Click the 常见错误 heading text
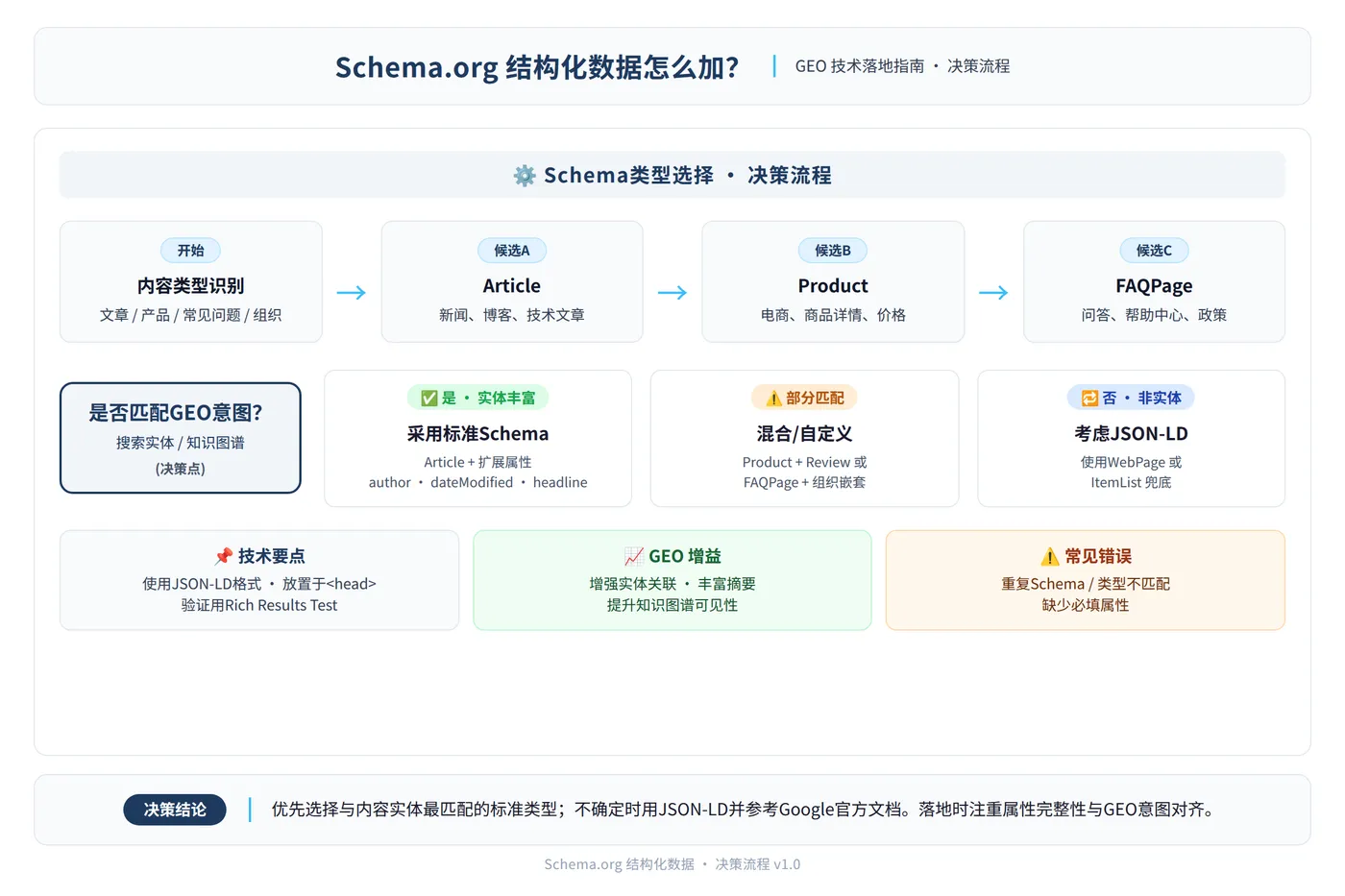1345x896 pixels. tap(1098, 556)
